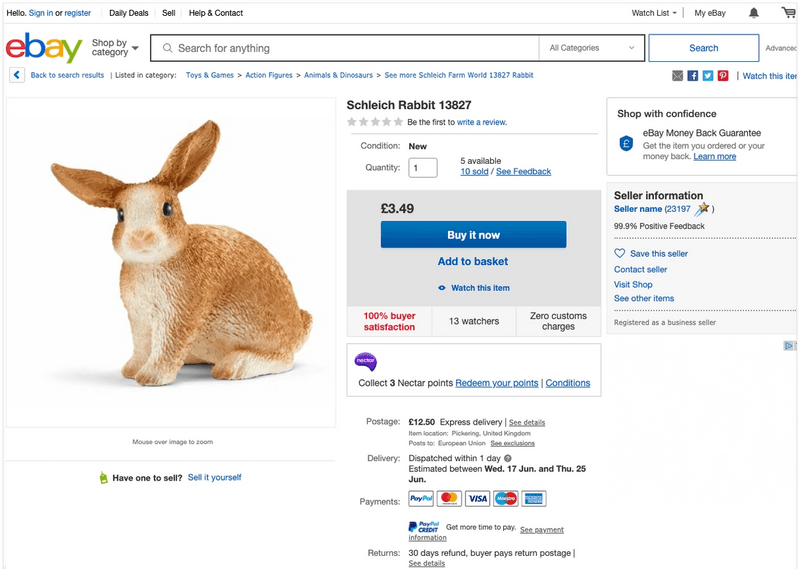Click the rabbit product image
The width and height of the screenshot is (800, 569).
(x=170, y=262)
